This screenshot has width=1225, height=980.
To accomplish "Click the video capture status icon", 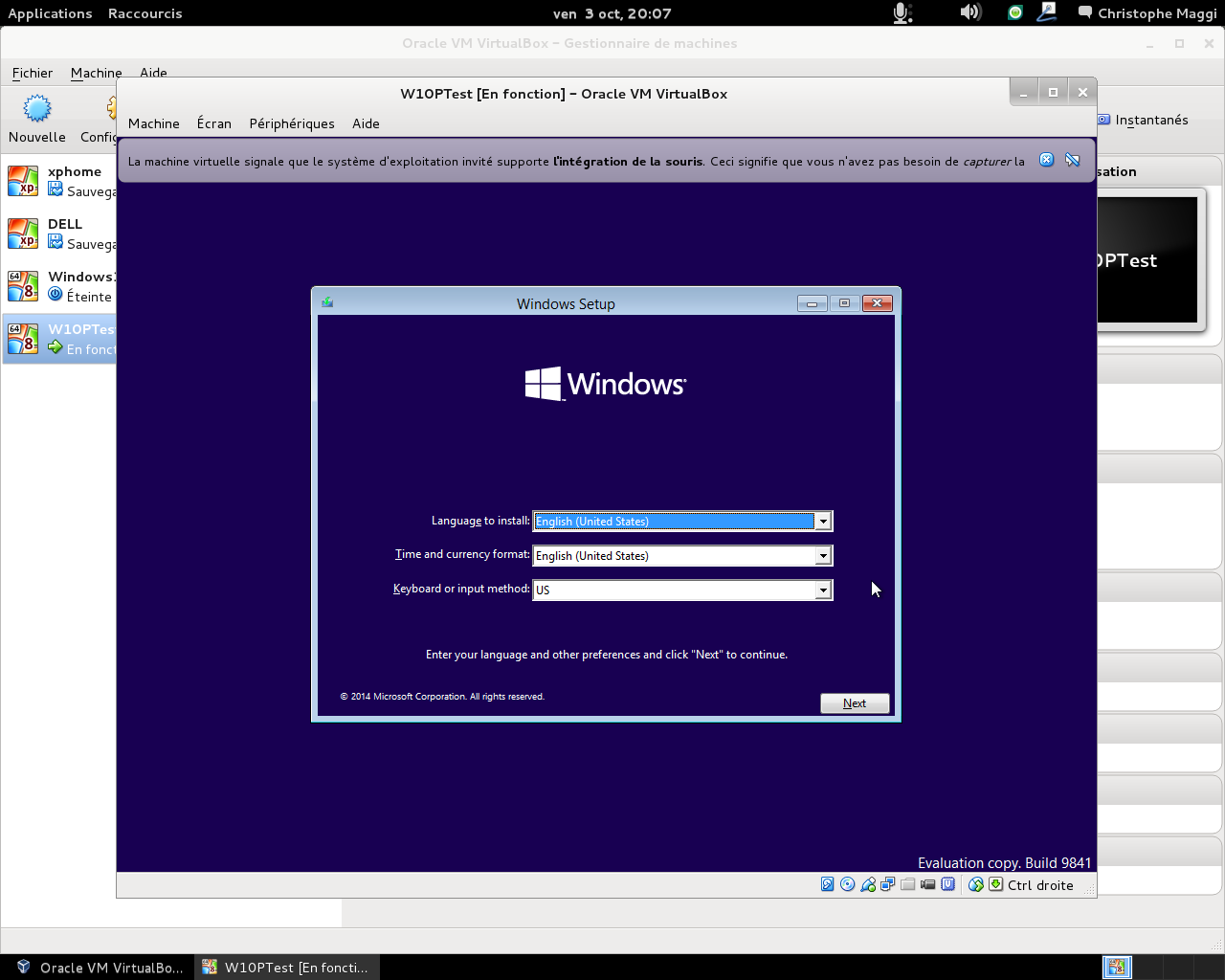I will 927,884.
